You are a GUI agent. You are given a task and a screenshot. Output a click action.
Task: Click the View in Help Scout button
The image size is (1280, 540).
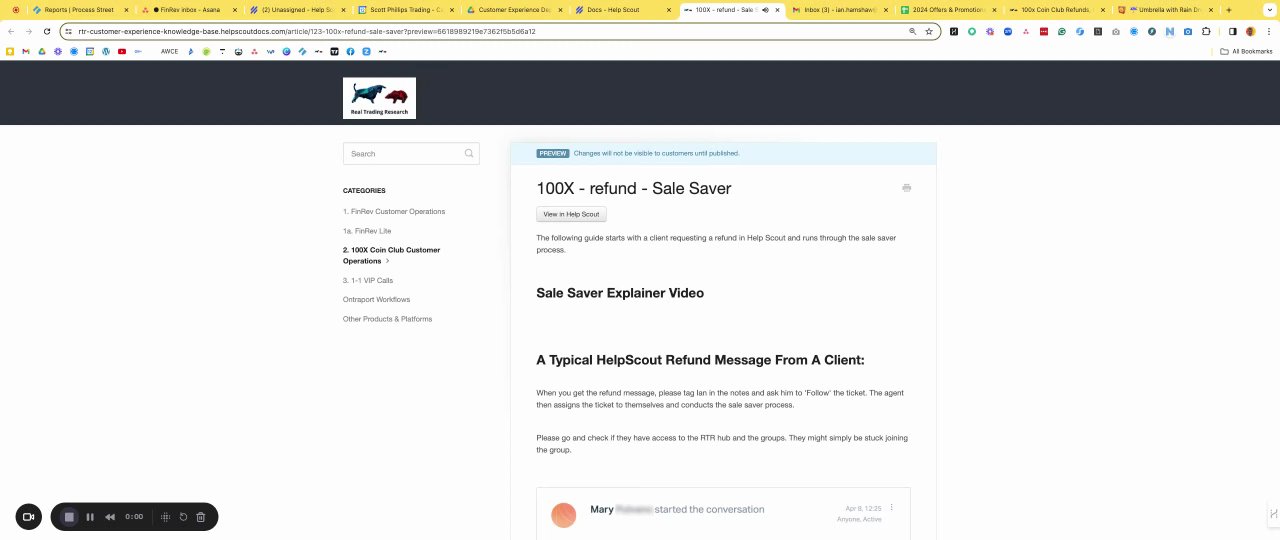tap(571, 214)
